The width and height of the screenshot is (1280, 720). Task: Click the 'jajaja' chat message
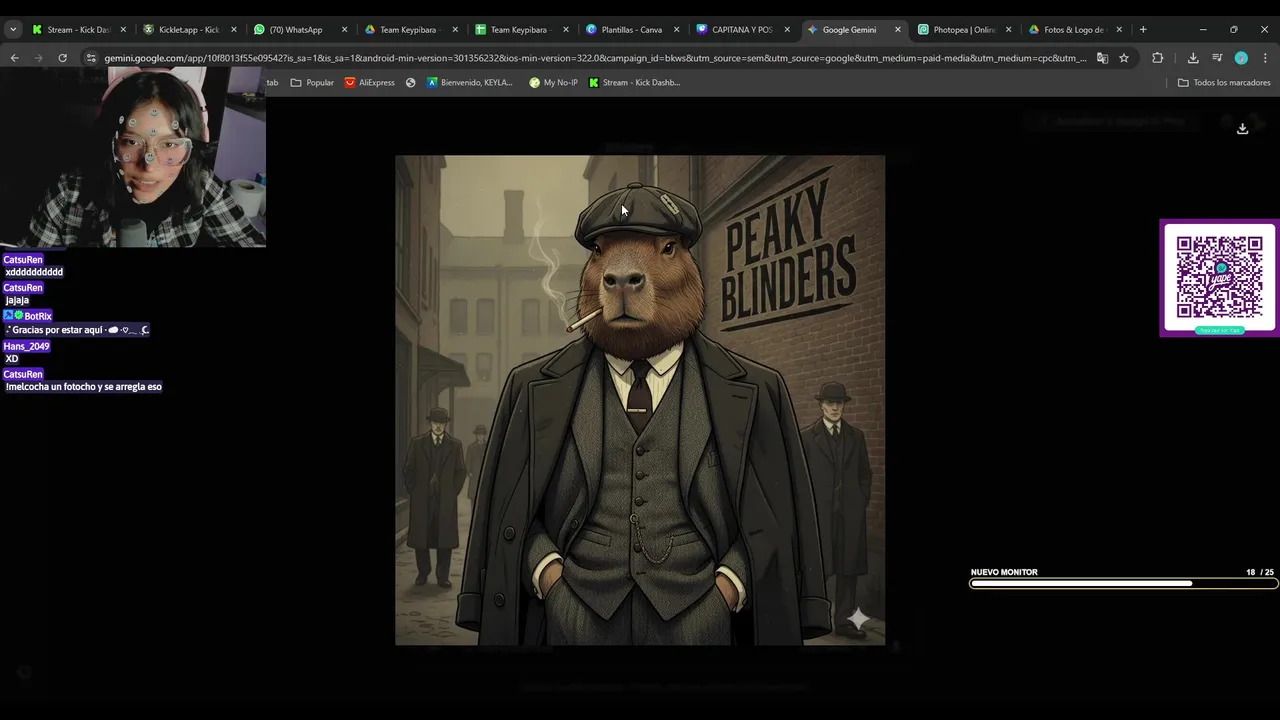pyautogui.click(x=17, y=300)
